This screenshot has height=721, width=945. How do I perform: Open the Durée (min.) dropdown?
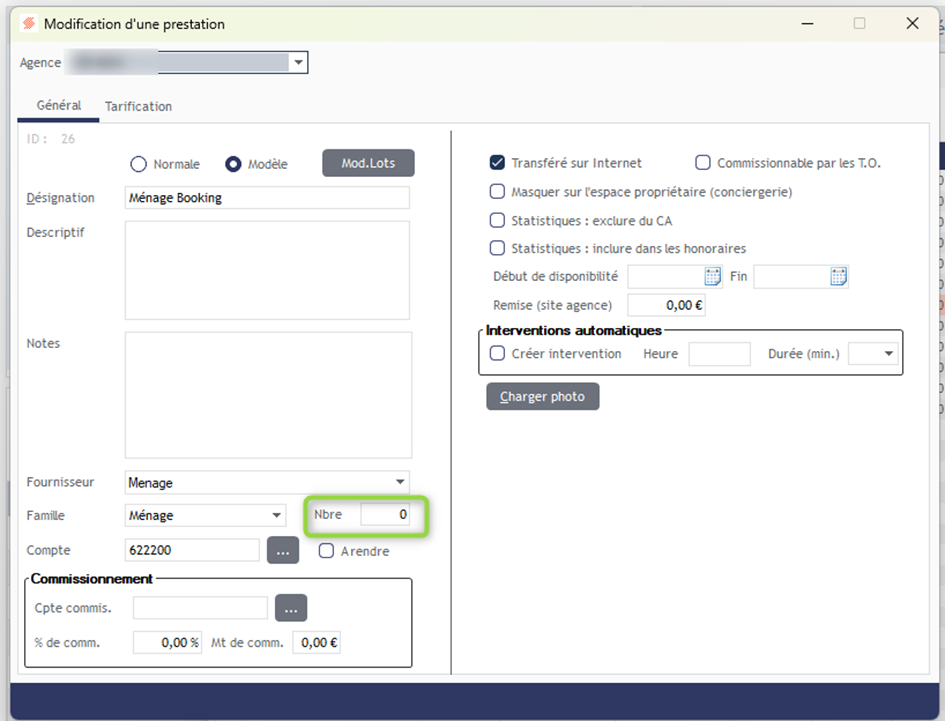click(888, 354)
